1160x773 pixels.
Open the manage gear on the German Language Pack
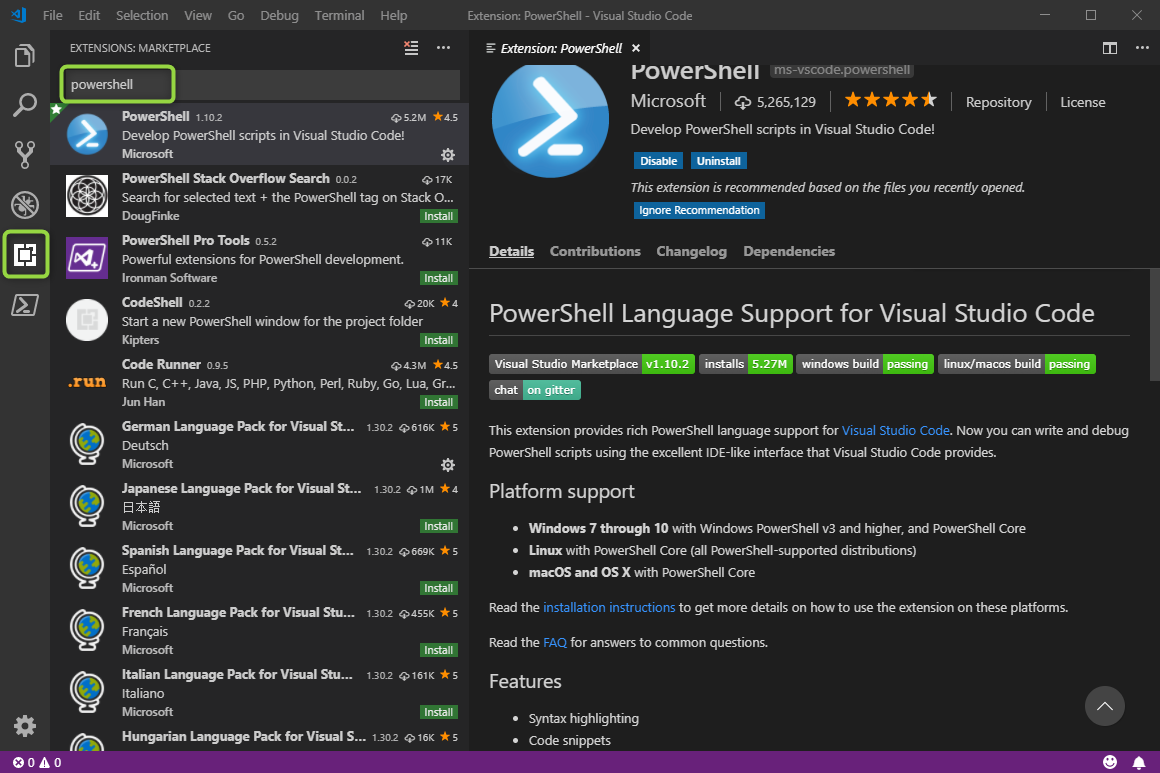pyautogui.click(x=448, y=465)
